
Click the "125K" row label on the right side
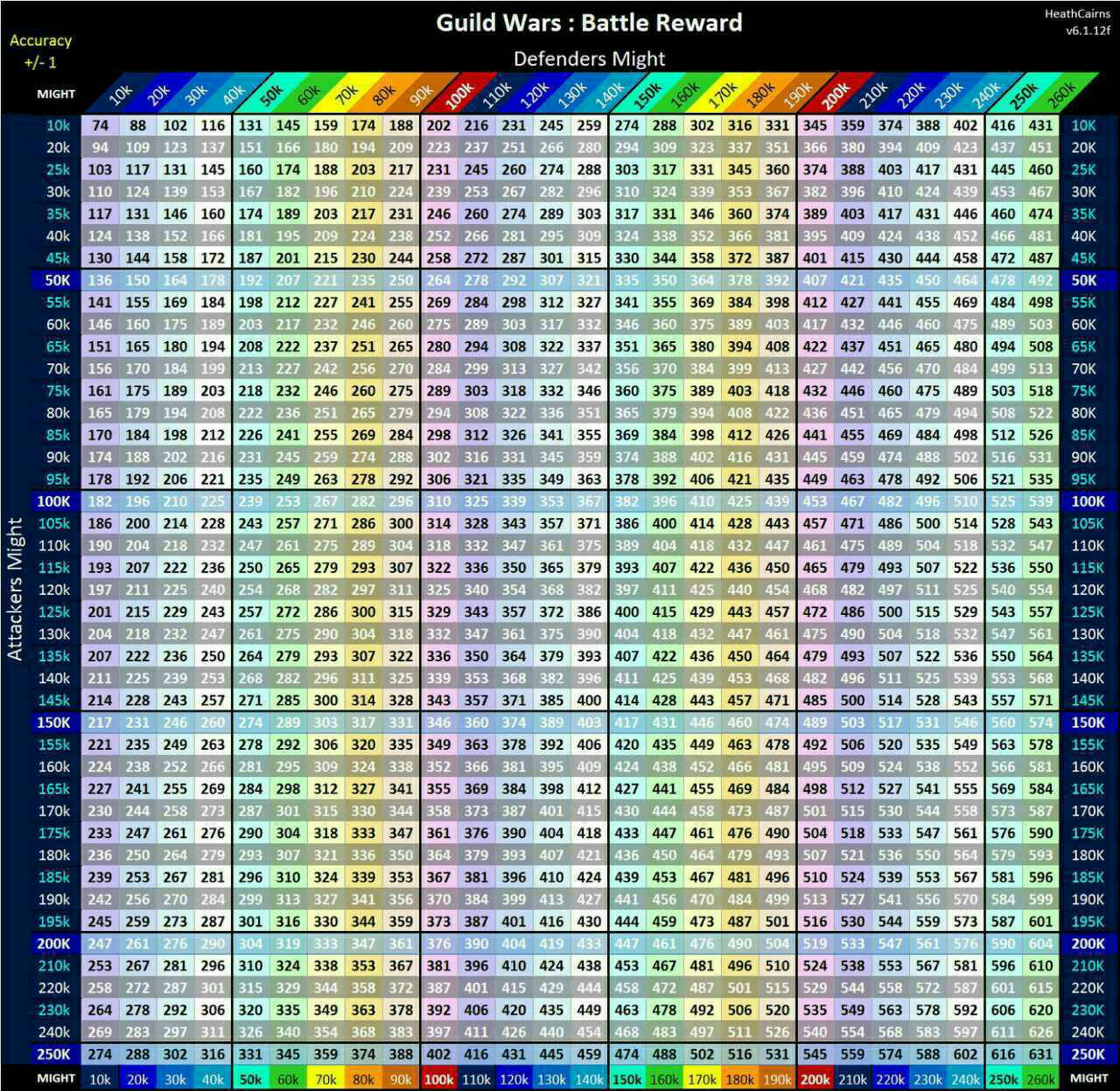[x=1088, y=612]
